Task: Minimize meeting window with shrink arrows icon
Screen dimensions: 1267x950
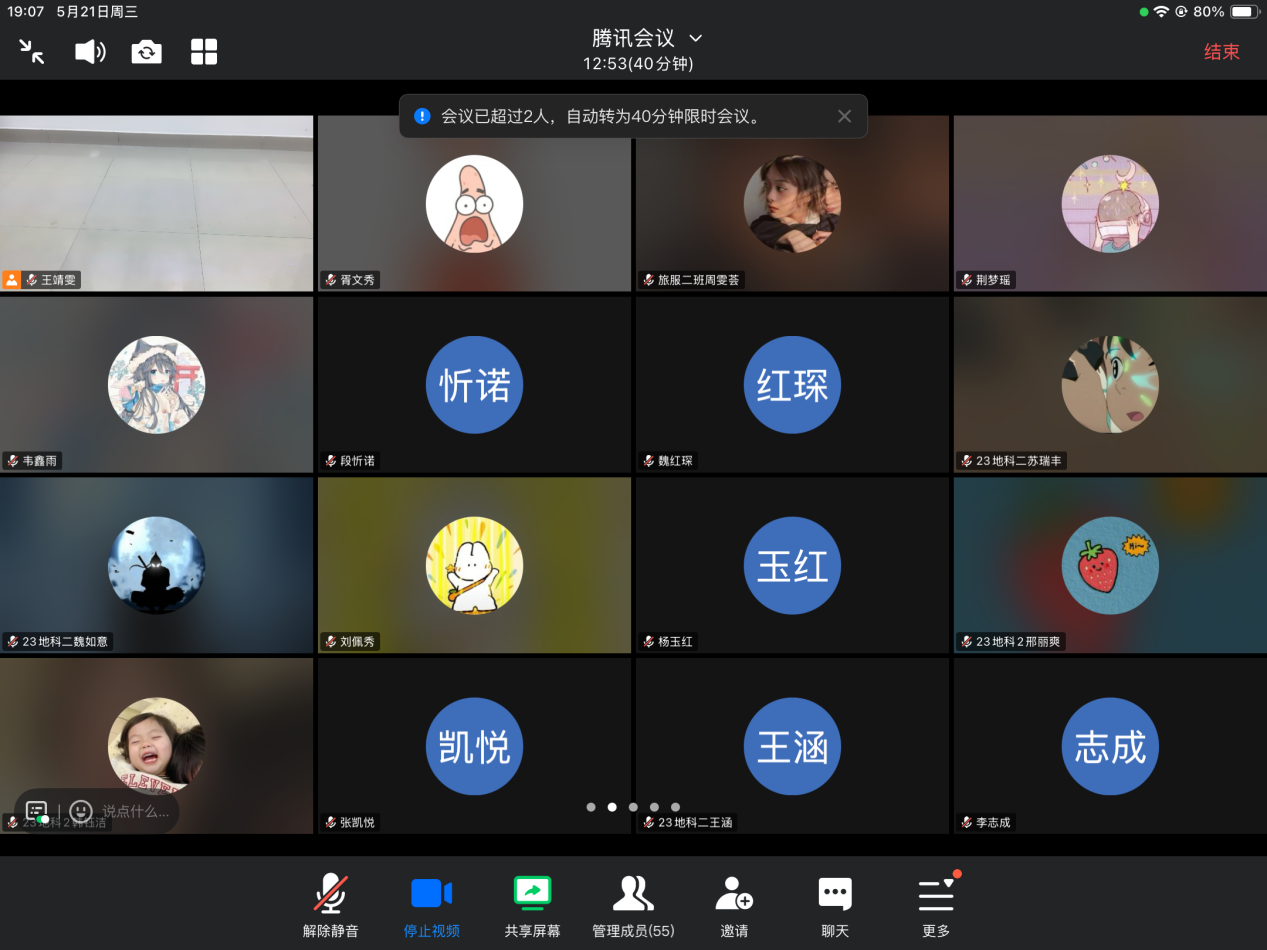Action: click(32, 52)
